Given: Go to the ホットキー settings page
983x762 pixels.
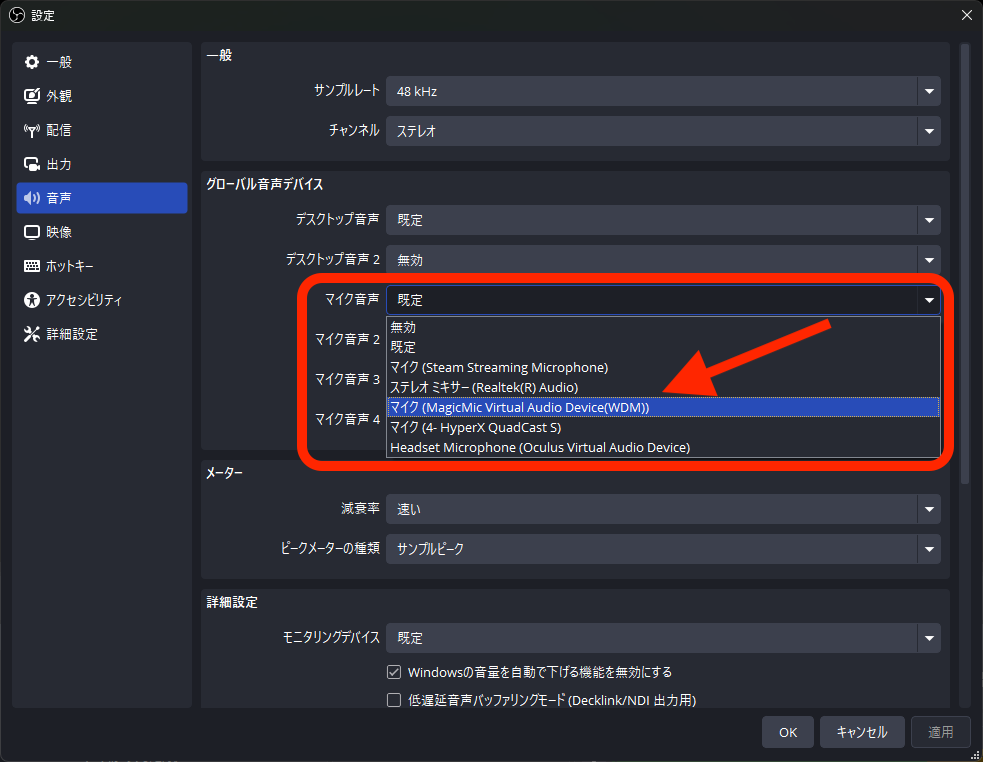Looking at the screenshot, I should [102, 266].
